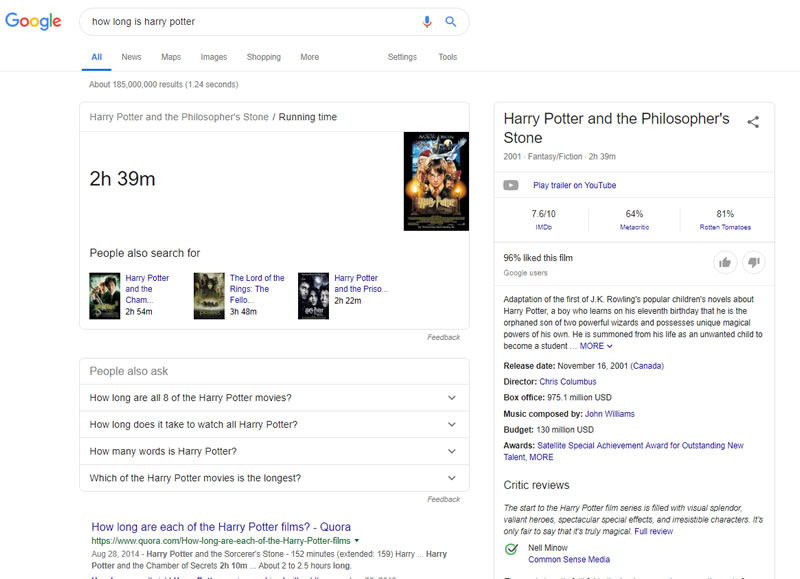Click '96% liked this film' text
800x579 pixels.
coord(538,258)
